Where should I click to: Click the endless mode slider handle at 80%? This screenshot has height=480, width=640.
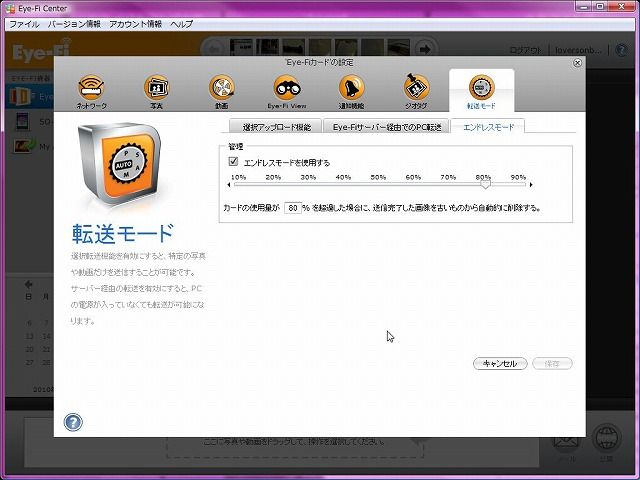pos(485,185)
